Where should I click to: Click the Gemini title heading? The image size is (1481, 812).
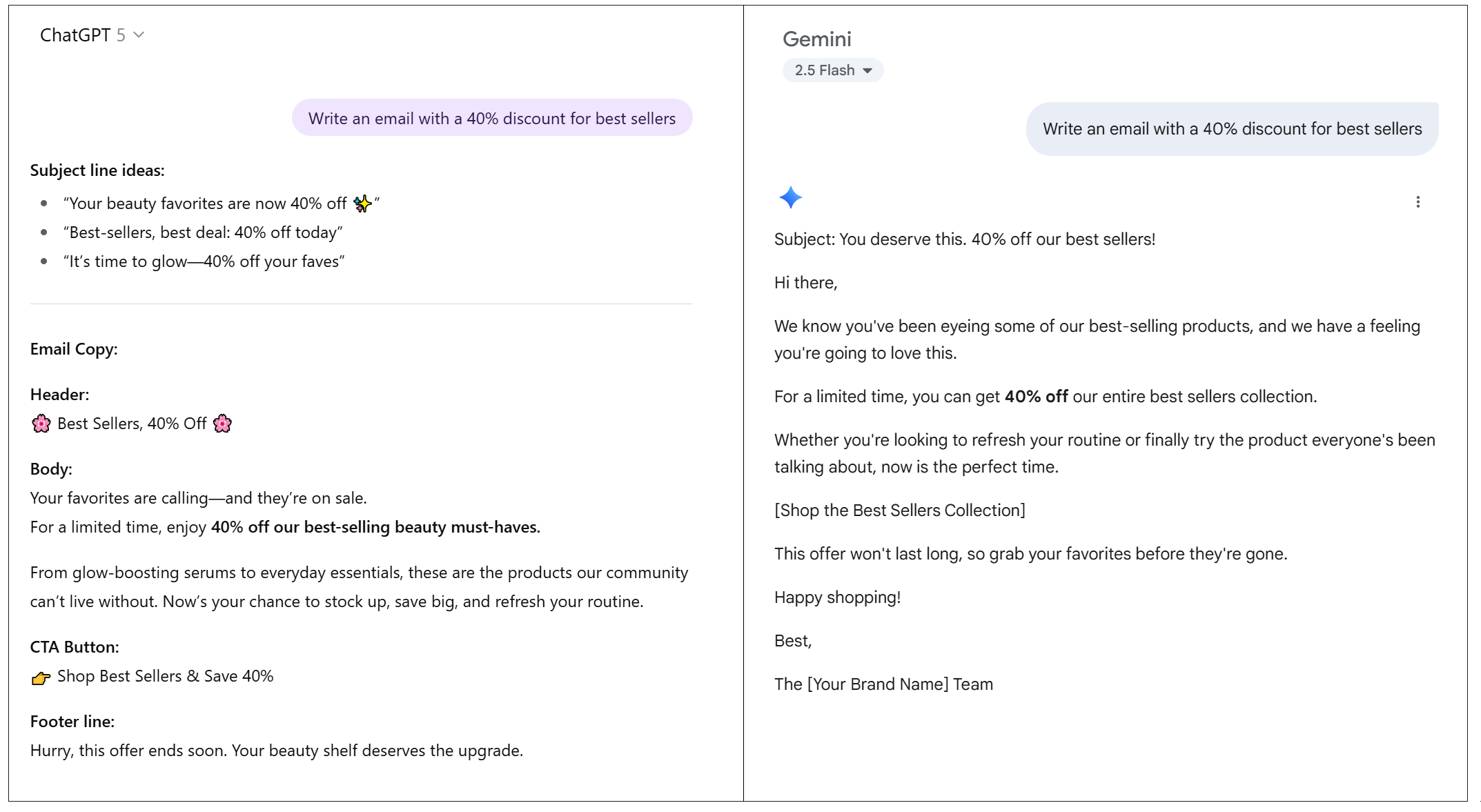(816, 39)
